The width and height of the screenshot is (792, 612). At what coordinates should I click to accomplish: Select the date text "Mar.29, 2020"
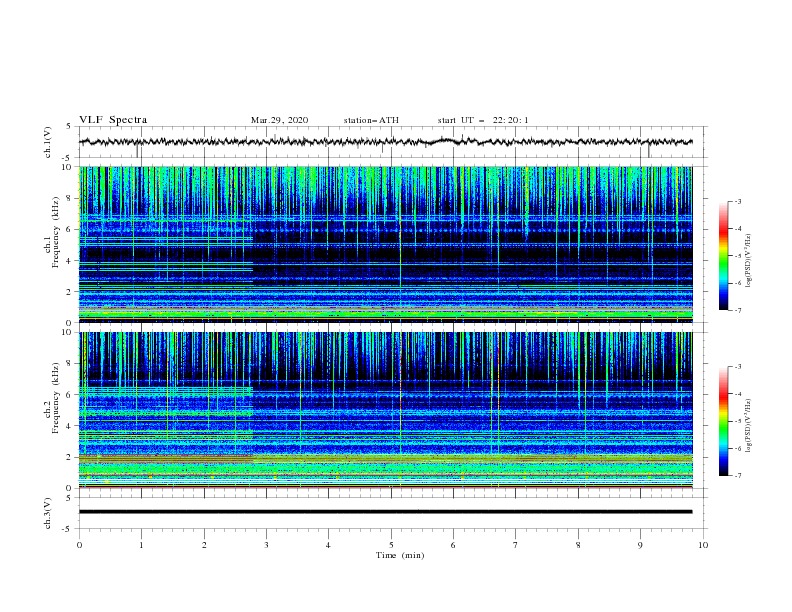pos(279,120)
